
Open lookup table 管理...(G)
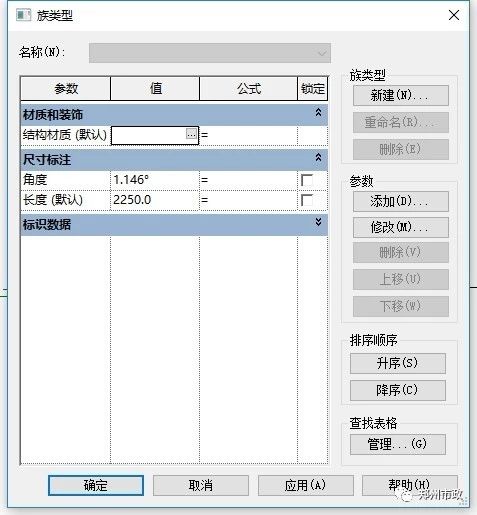point(398,444)
